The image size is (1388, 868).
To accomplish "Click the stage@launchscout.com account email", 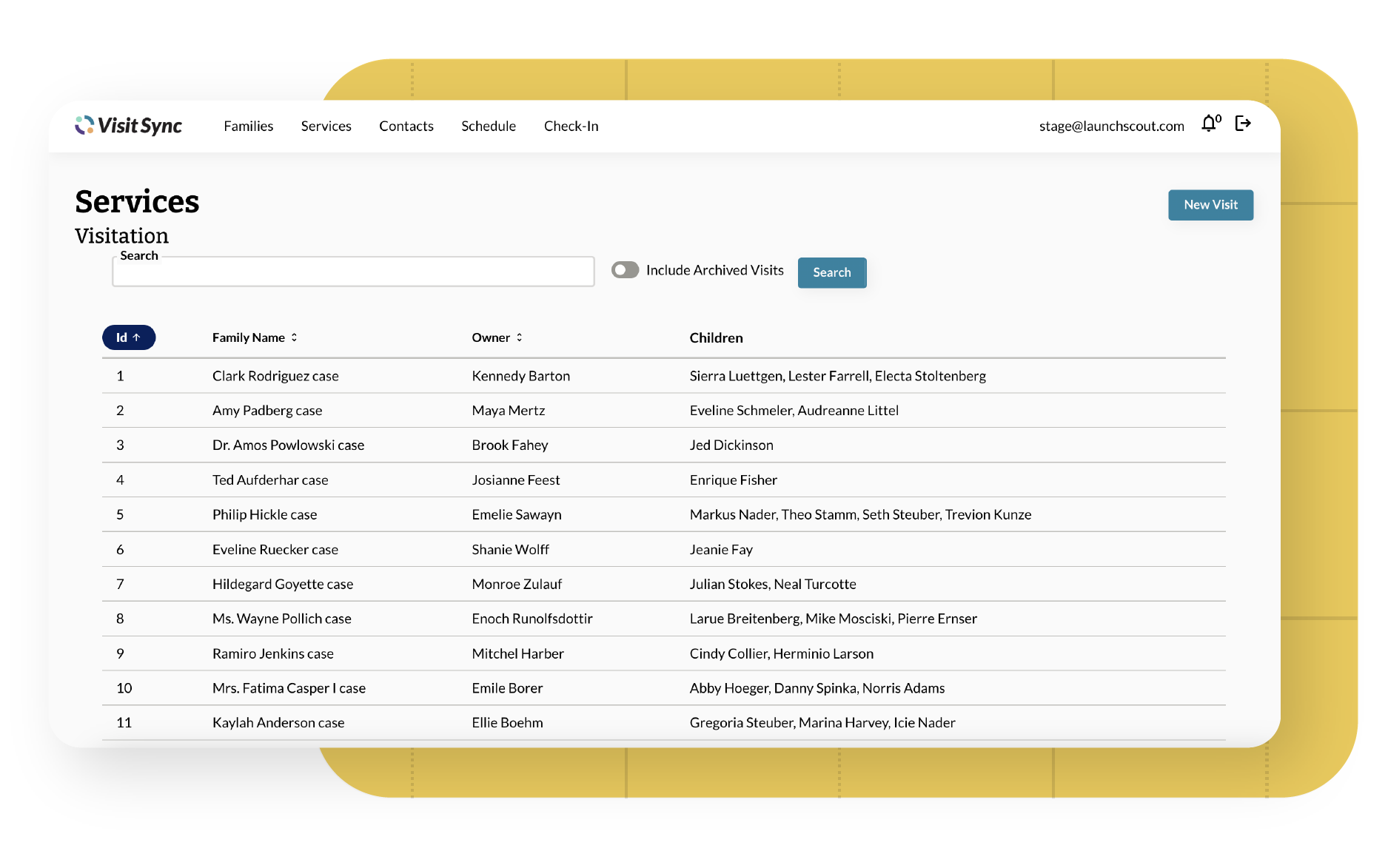I will point(1110,127).
